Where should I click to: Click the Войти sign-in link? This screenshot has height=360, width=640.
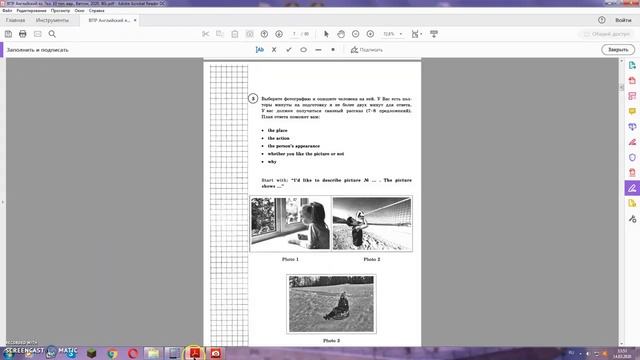623,20
